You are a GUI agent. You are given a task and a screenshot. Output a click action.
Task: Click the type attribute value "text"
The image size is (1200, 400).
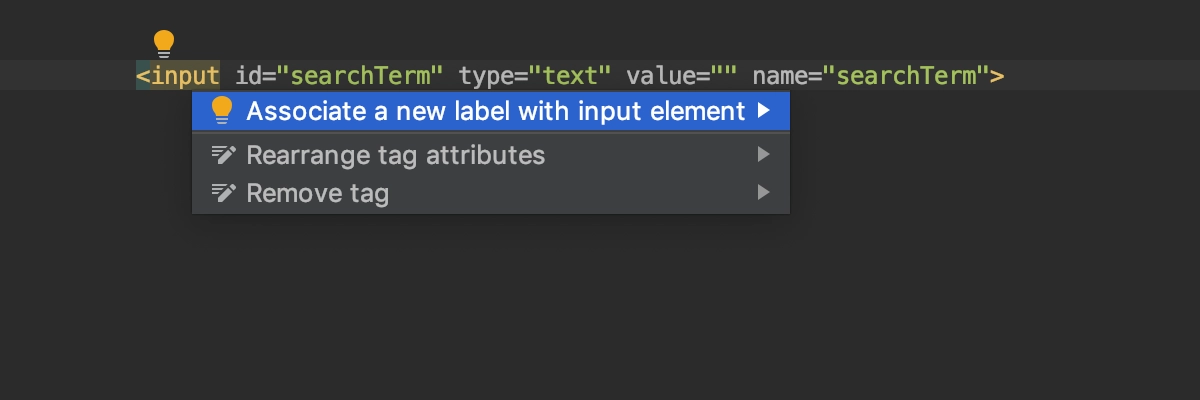coord(570,75)
